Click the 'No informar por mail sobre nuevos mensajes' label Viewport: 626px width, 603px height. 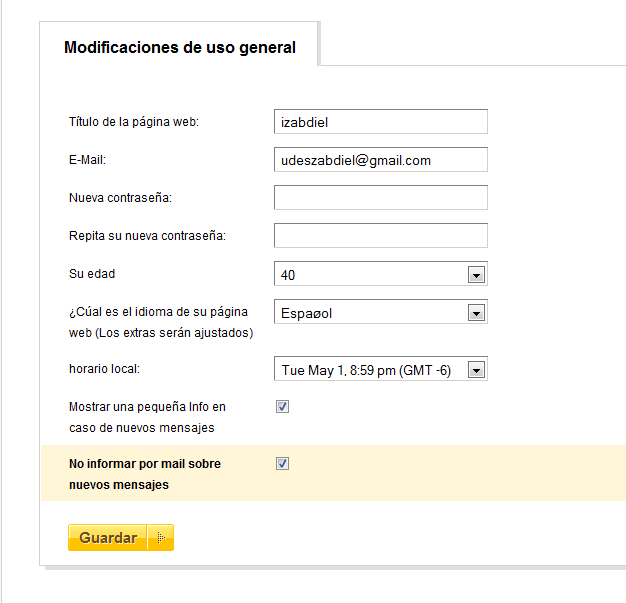click(x=145, y=474)
